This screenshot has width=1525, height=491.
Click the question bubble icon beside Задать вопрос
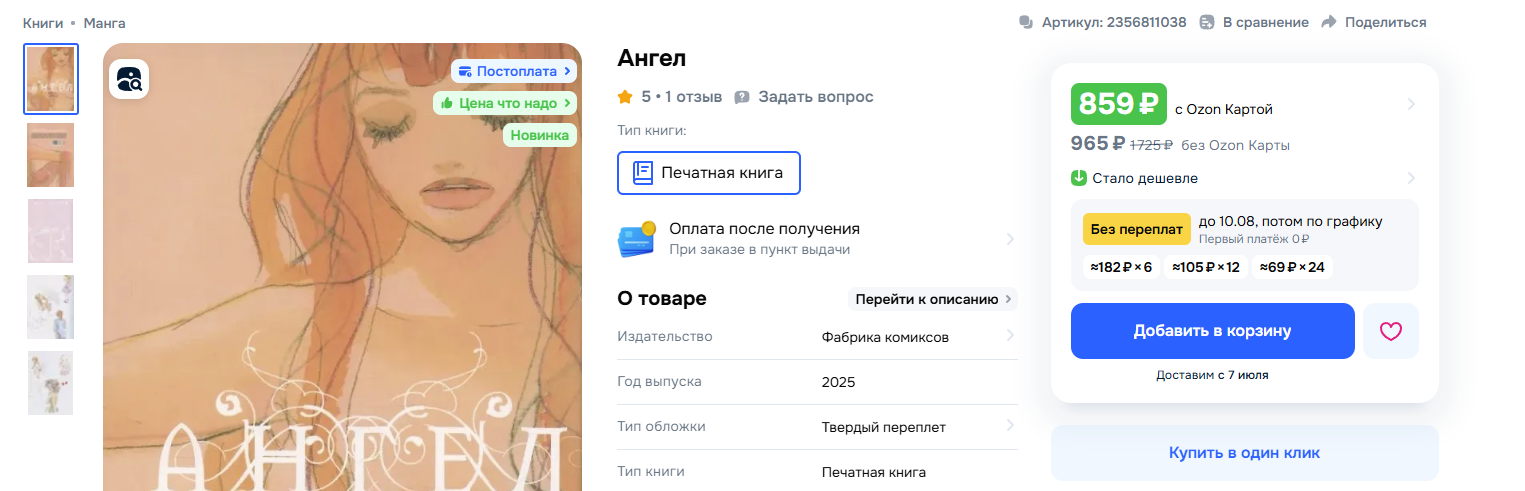(742, 97)
